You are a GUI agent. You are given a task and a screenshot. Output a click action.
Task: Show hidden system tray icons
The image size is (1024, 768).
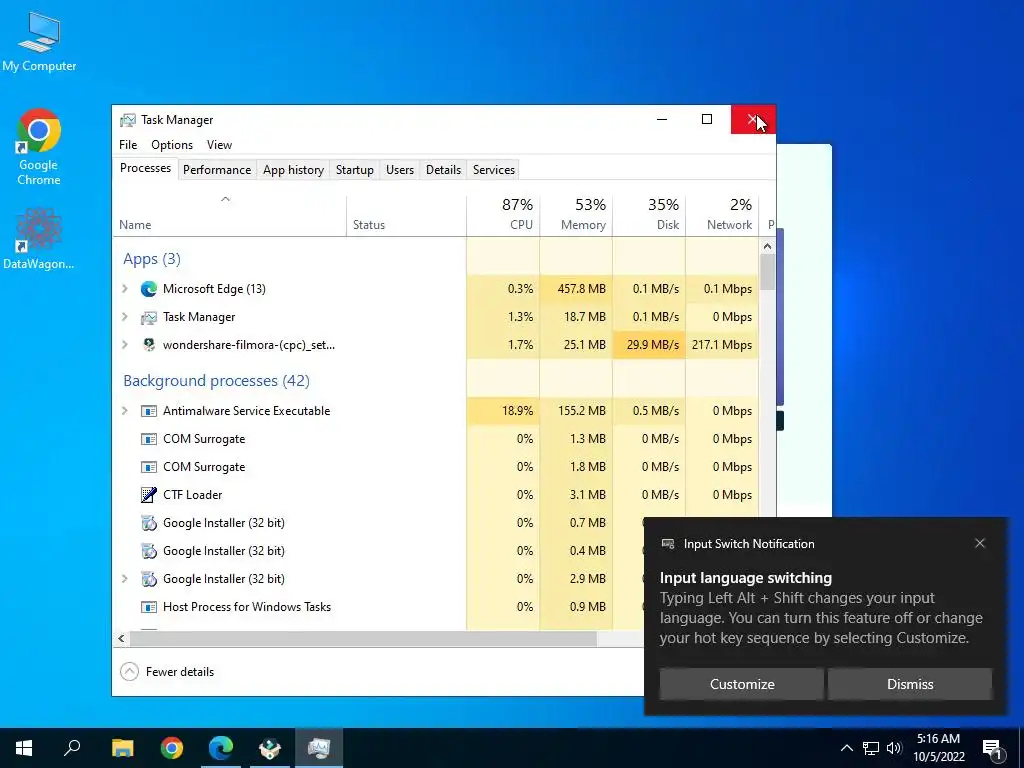pos(846,748)
